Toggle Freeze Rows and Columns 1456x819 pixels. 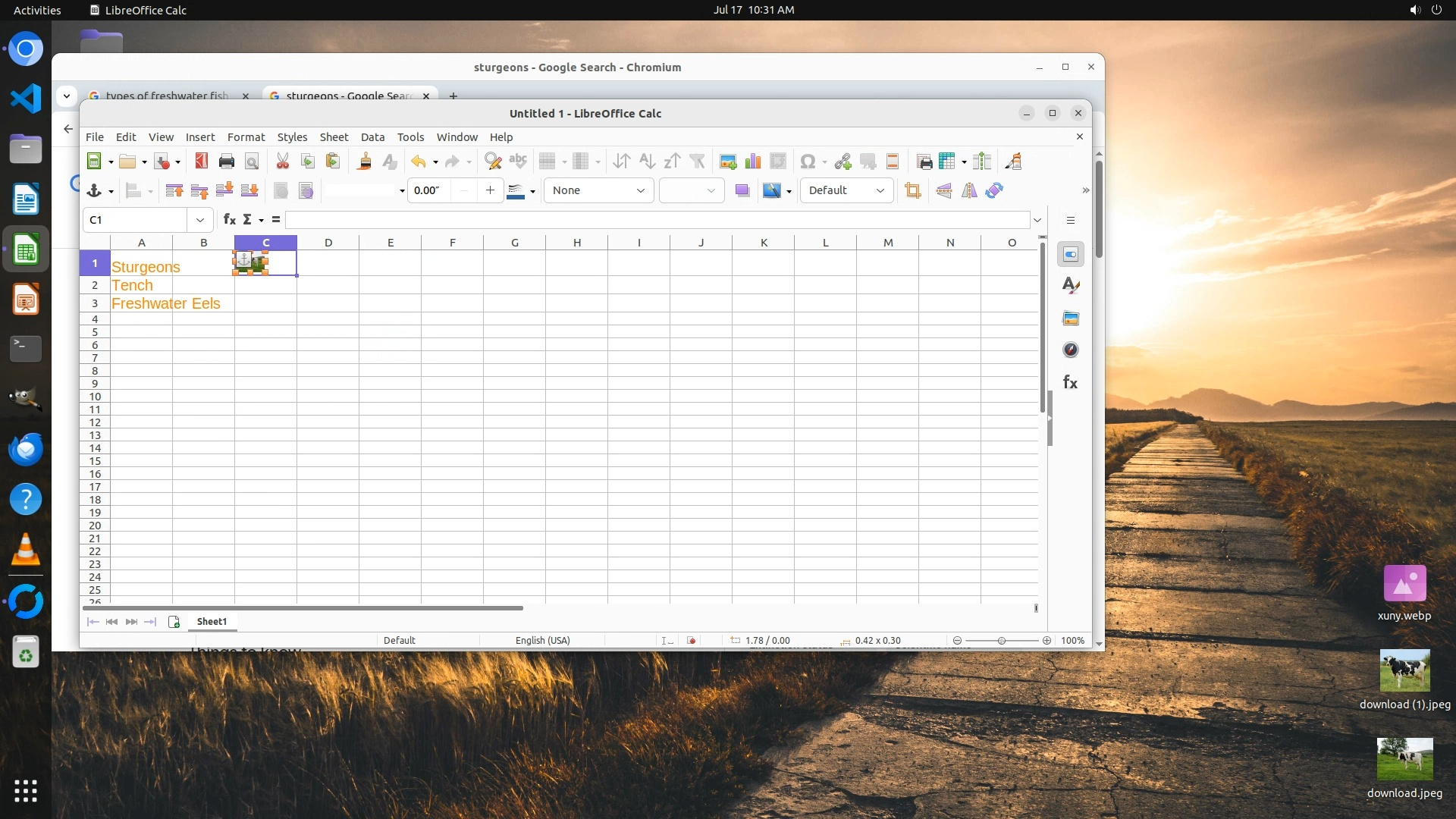coord(947,162)
